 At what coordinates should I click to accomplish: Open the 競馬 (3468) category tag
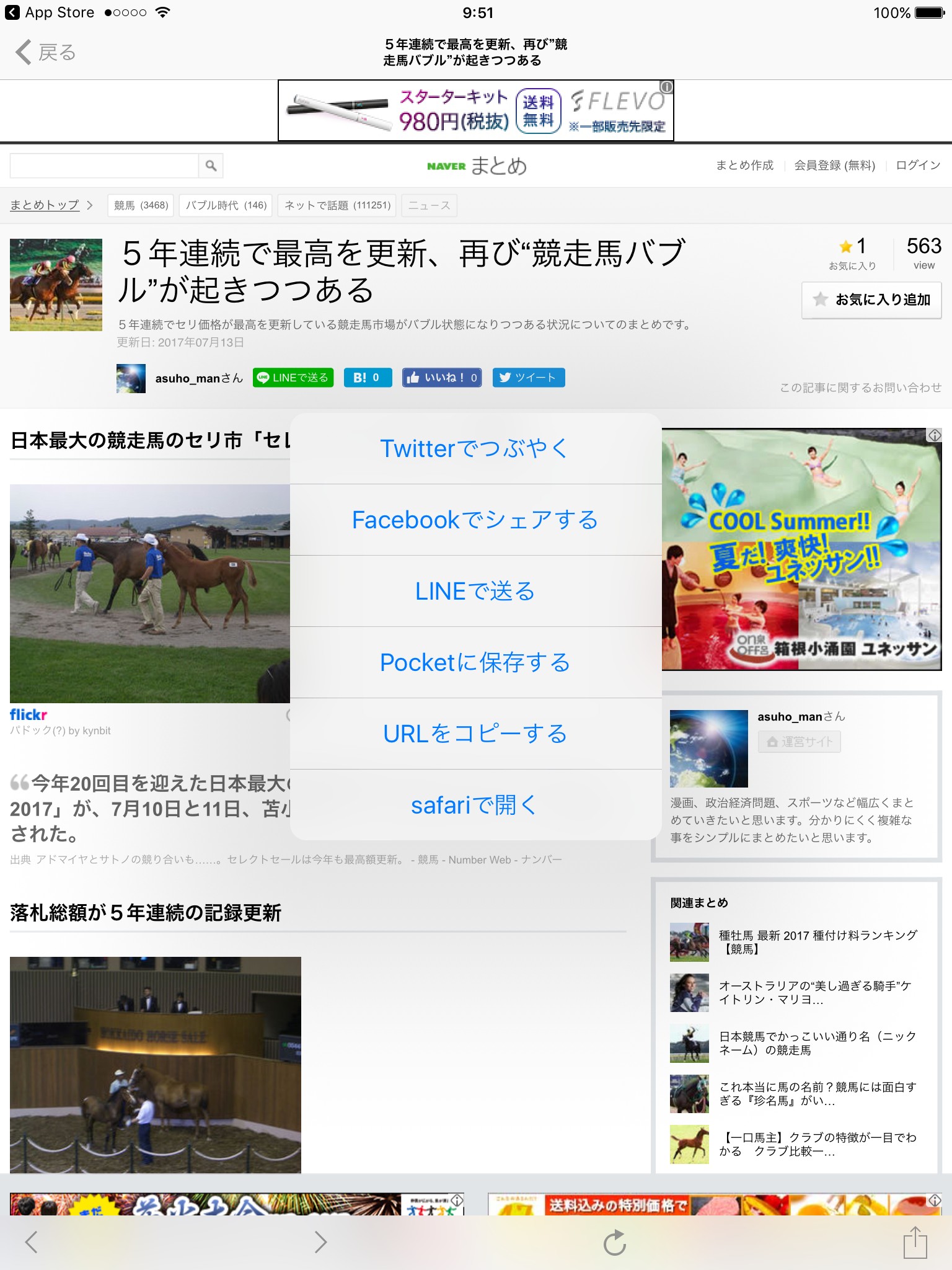tap(141, 205)
